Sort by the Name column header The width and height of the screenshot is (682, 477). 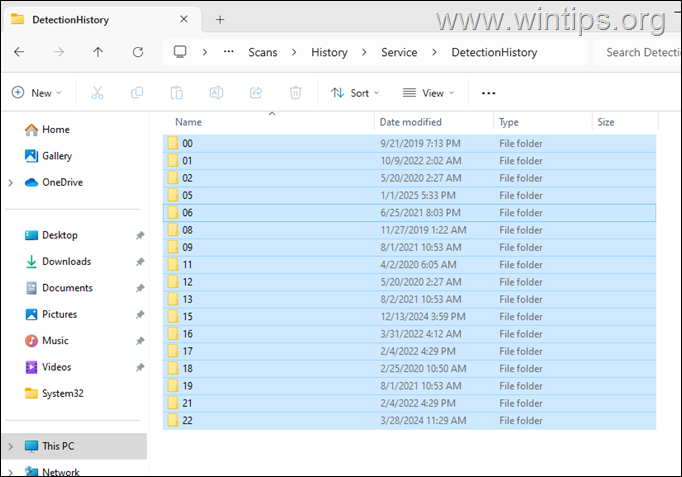[188, 122]
